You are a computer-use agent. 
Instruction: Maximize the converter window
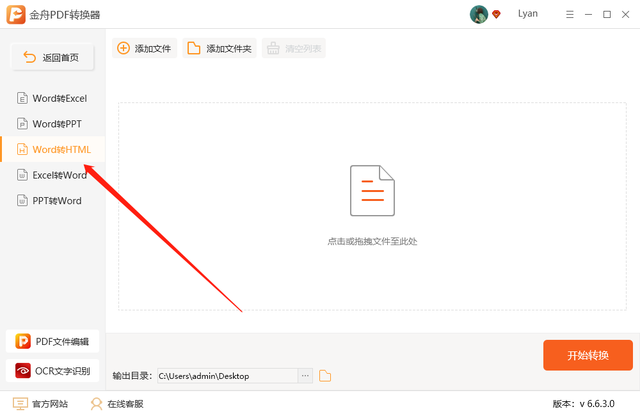click(607, 15)
